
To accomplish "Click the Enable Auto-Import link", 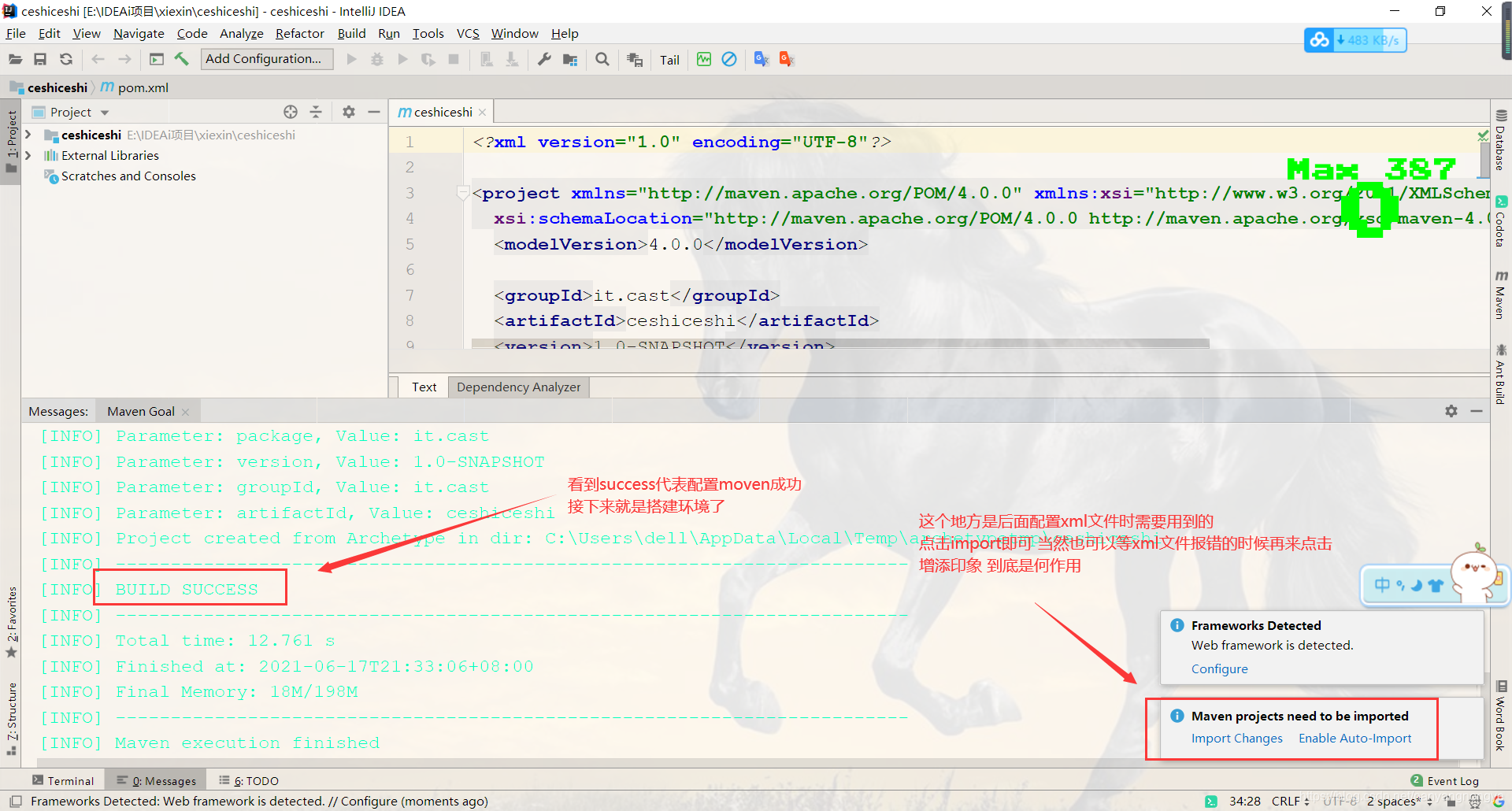I will [1354, 739].
